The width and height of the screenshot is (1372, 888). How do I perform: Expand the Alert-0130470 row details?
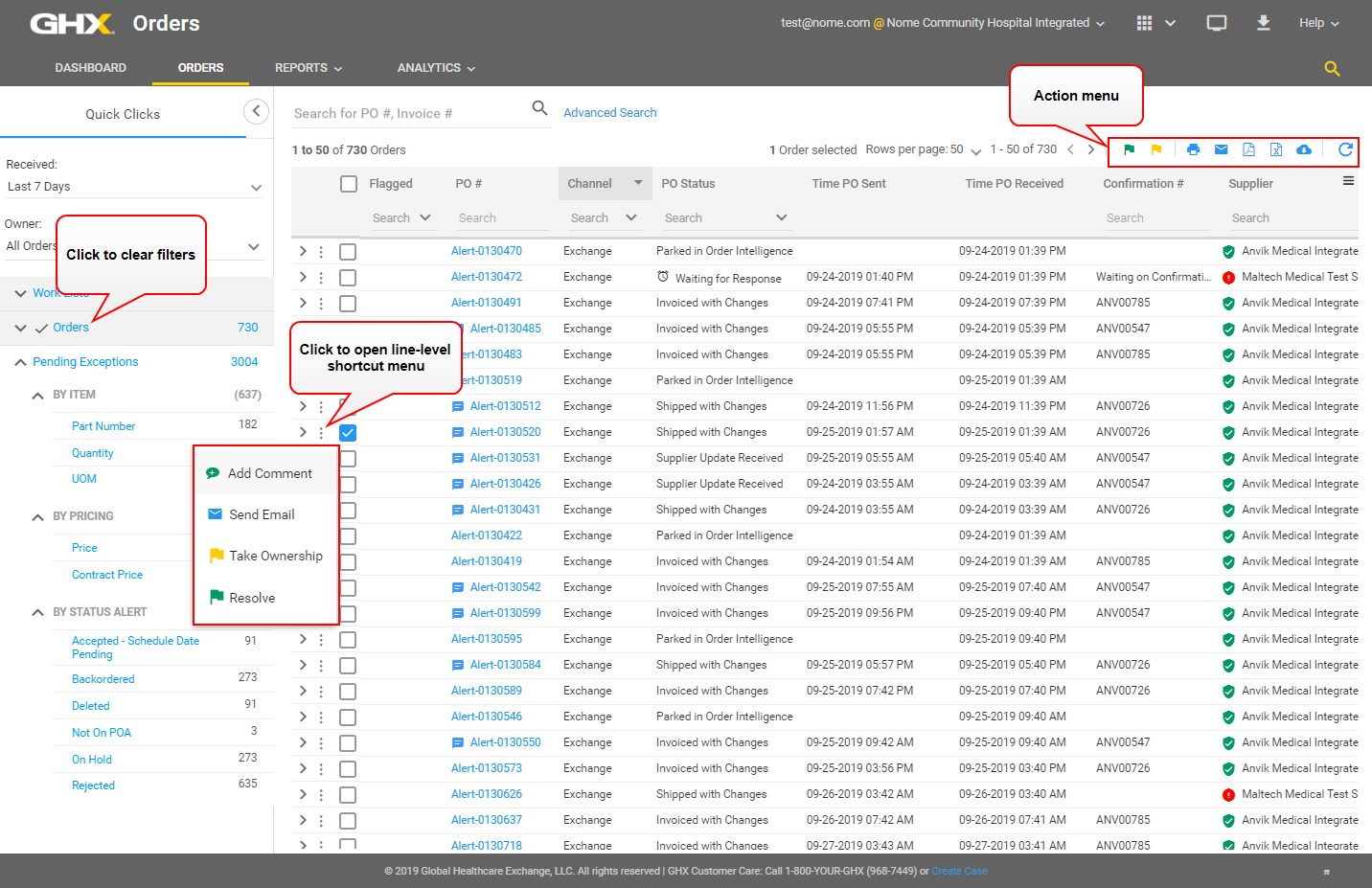click(x=303, y=251)
